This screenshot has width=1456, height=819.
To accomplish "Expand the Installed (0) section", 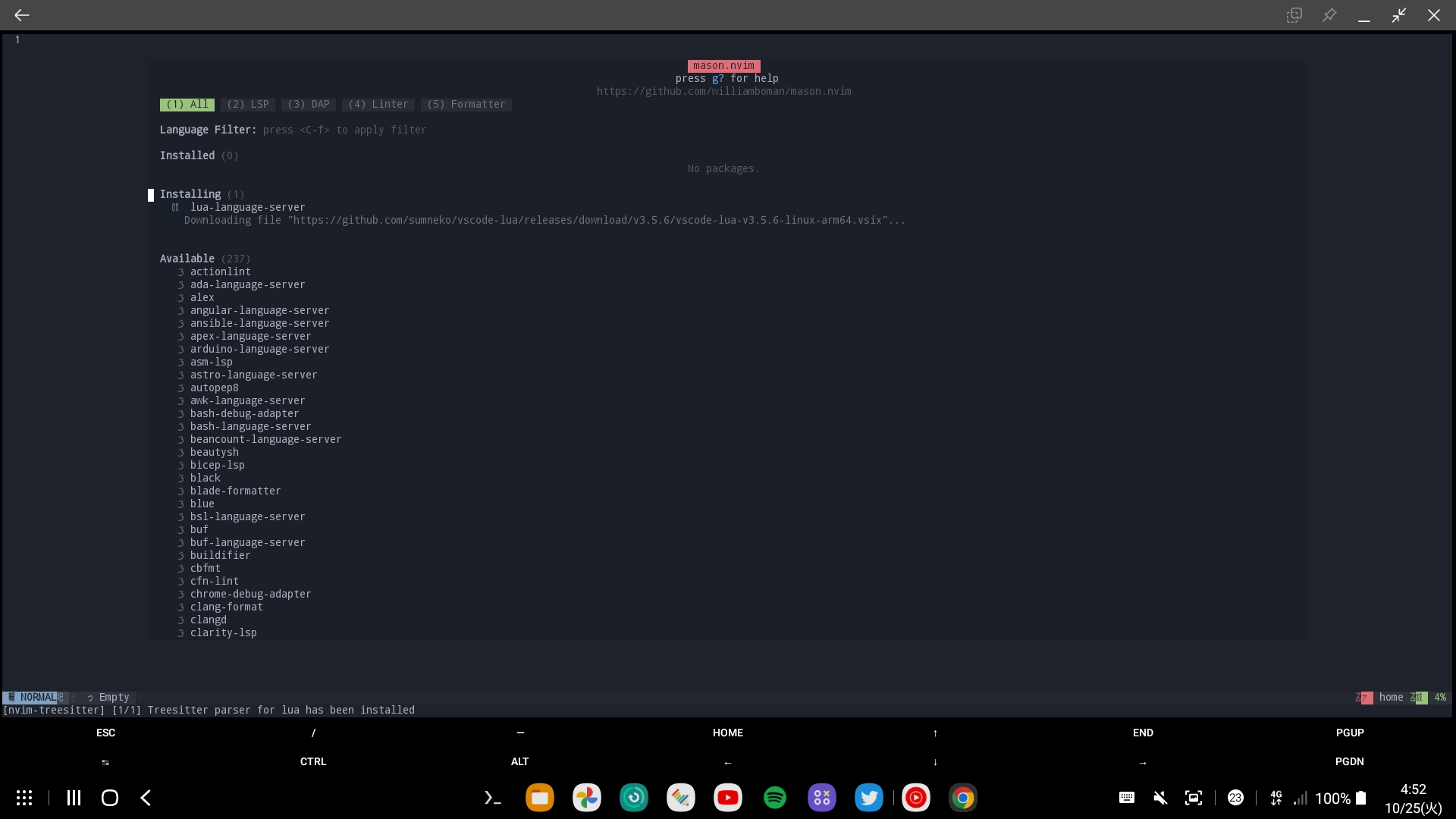I will (187, 155).
